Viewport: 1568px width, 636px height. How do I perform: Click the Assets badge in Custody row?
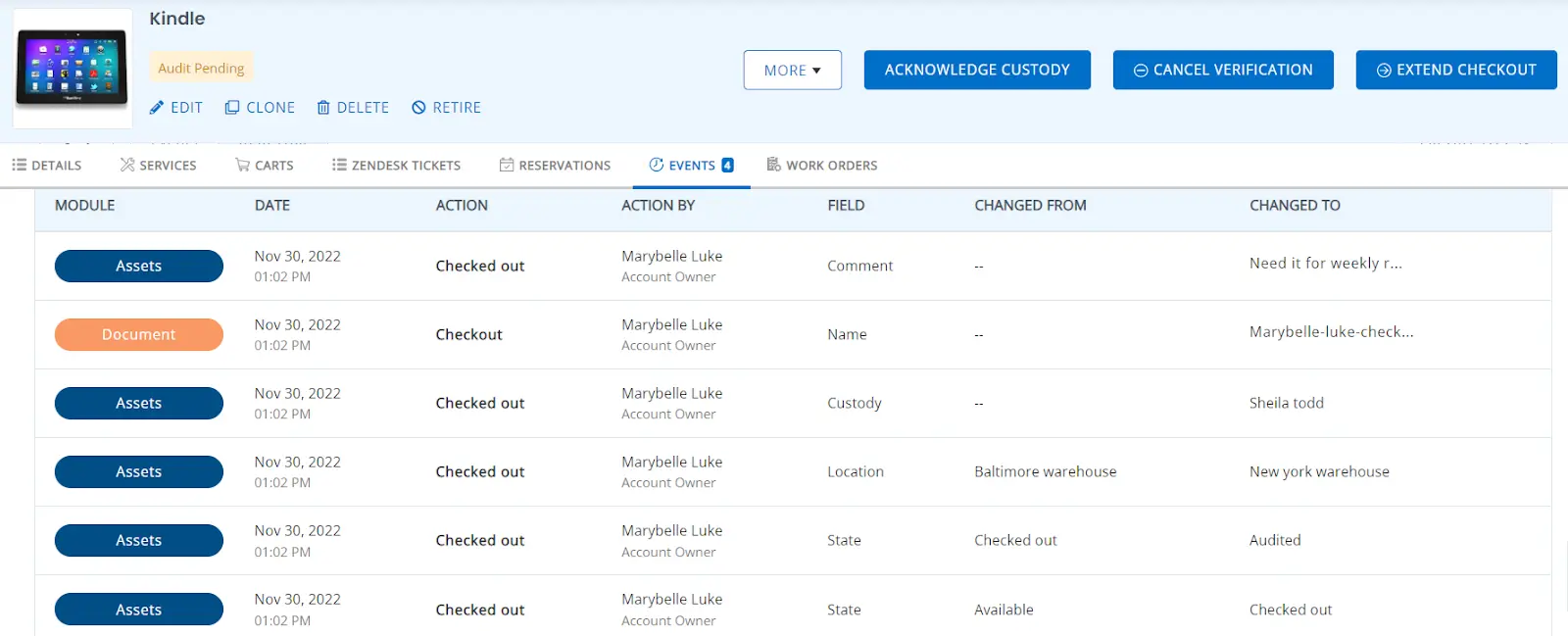coord(138,403)
